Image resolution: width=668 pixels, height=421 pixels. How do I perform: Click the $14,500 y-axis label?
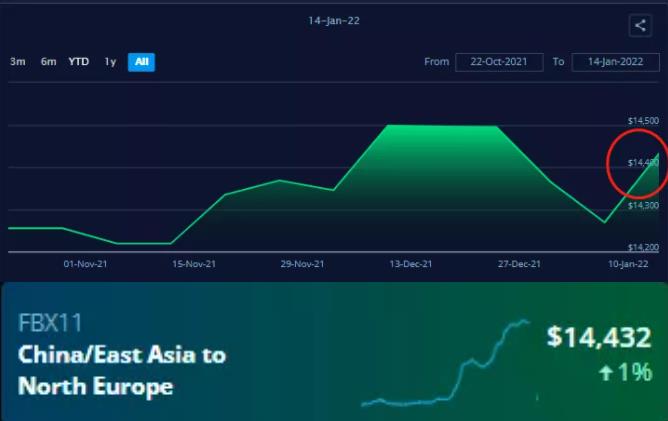click(644, 121)
